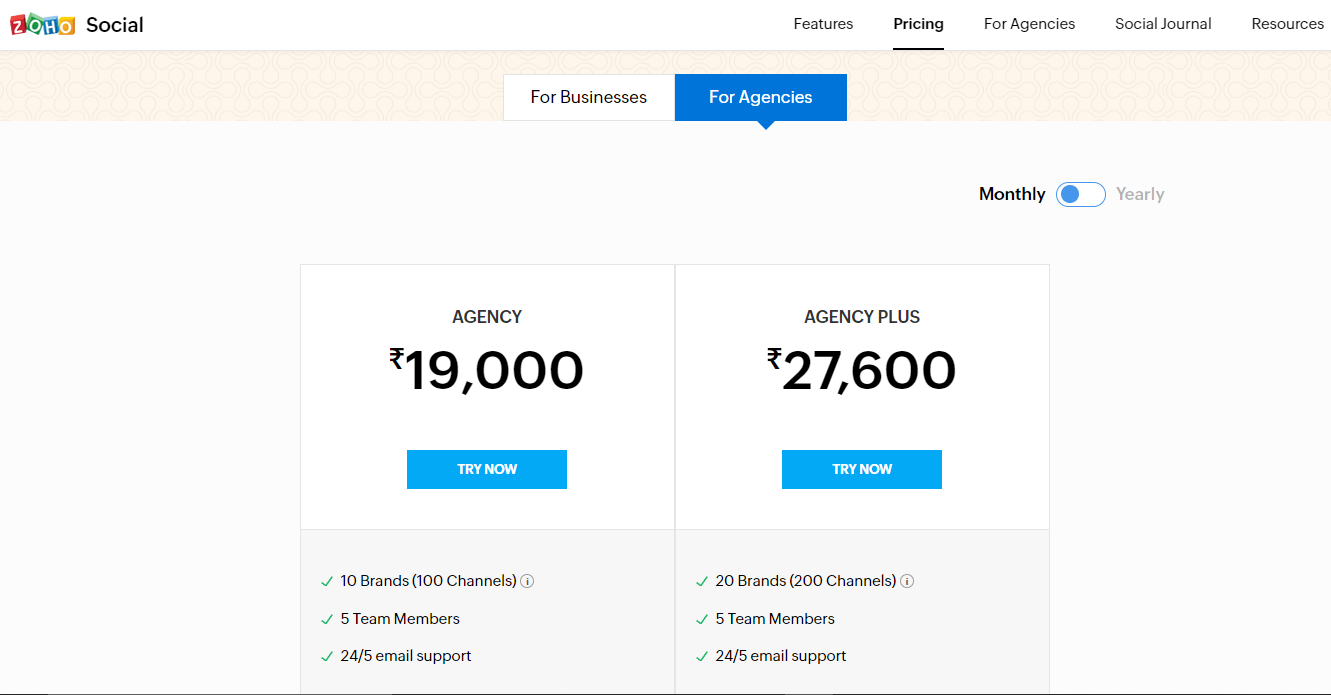Click the 10 Brands (100 Channels) text
Screen dimensions: 1331x695
click(x=428, y=581)
